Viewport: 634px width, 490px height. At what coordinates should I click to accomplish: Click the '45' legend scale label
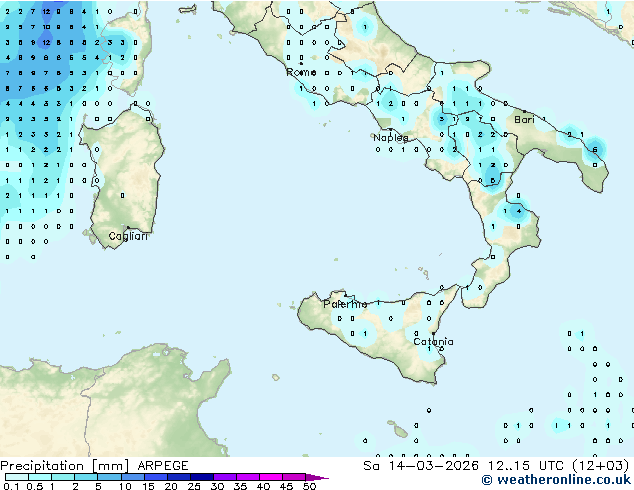click(x=286, y=486)
